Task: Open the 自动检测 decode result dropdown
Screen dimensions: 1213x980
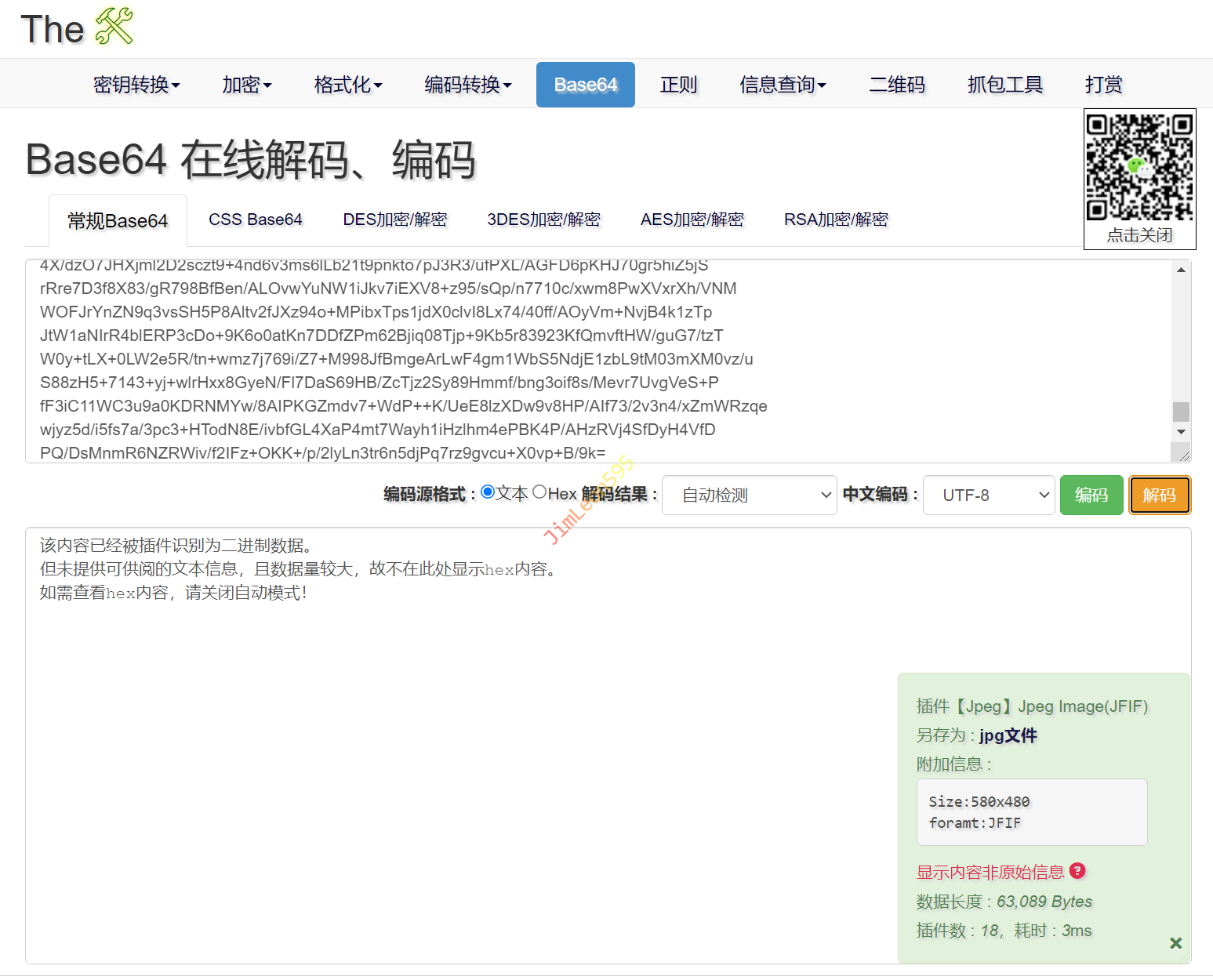Action: pos(749,495)
